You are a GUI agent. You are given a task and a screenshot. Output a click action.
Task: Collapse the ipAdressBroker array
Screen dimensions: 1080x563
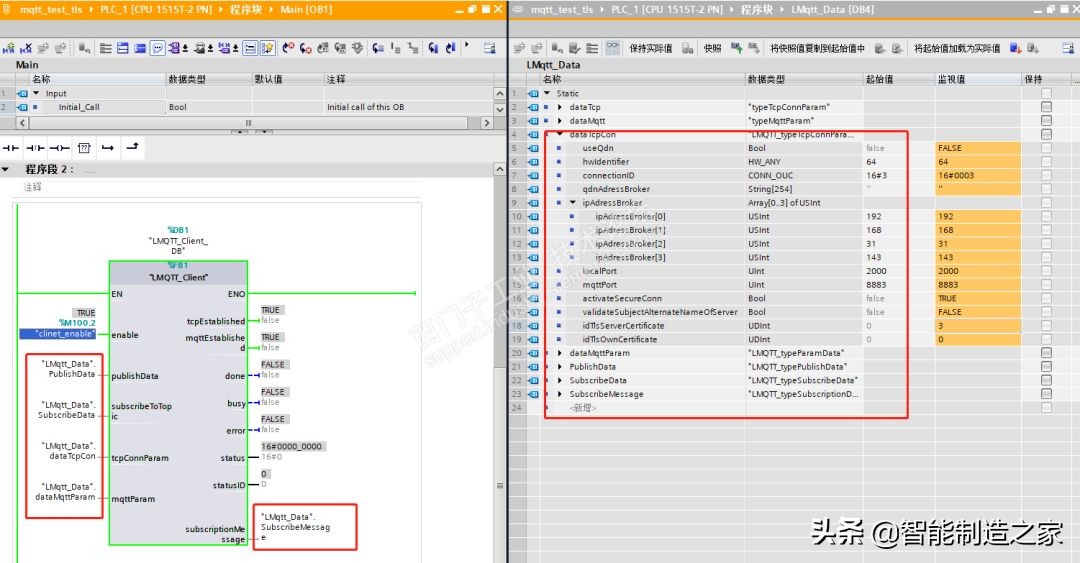tap(572, 203)
